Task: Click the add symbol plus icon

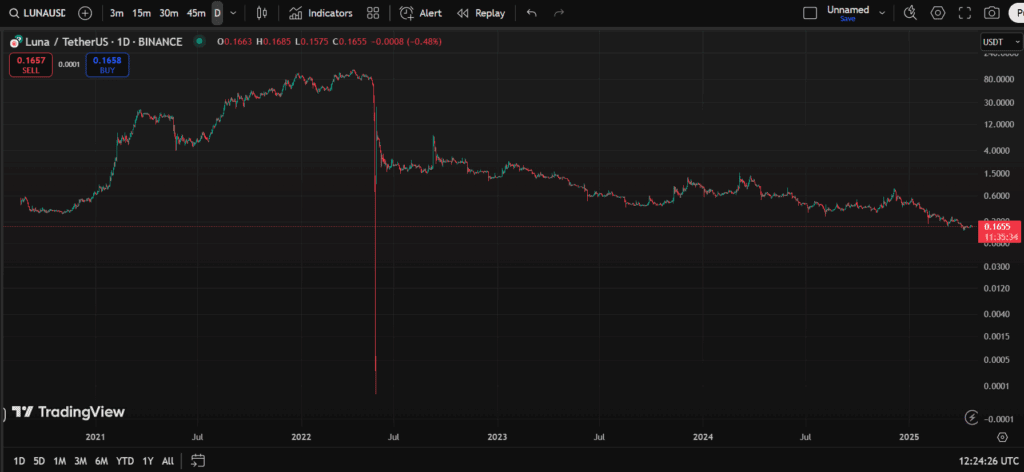Action: (85, 13)
